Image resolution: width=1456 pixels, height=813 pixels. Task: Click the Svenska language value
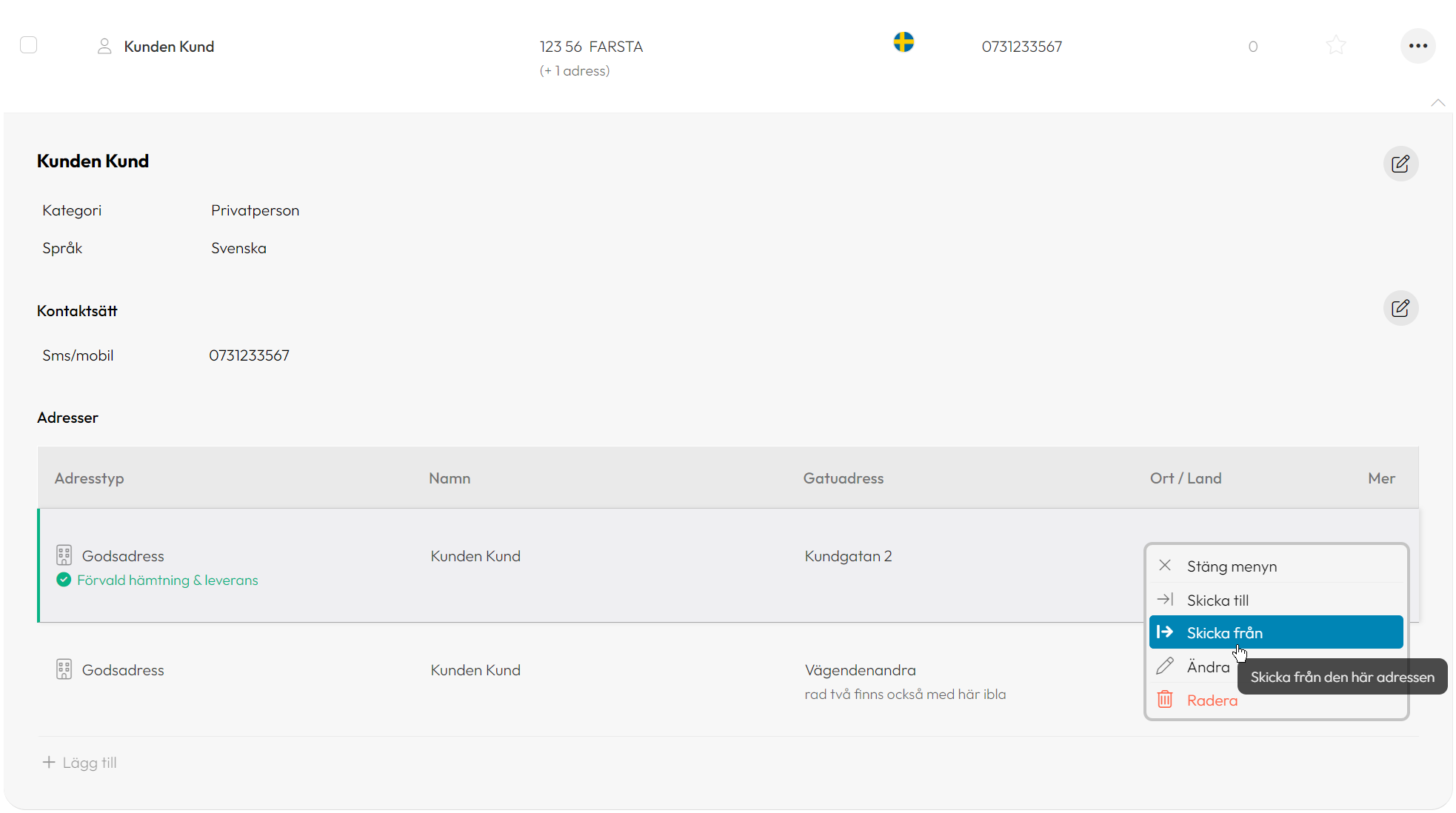(x=238, y=248)
